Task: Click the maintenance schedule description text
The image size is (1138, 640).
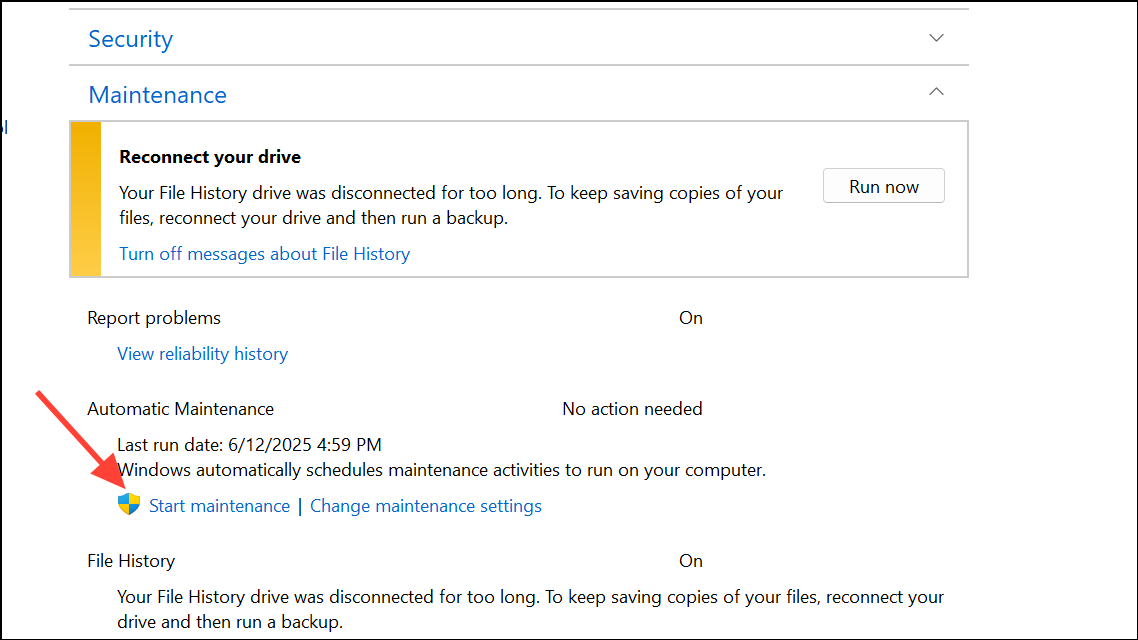Action: [441, 470]
